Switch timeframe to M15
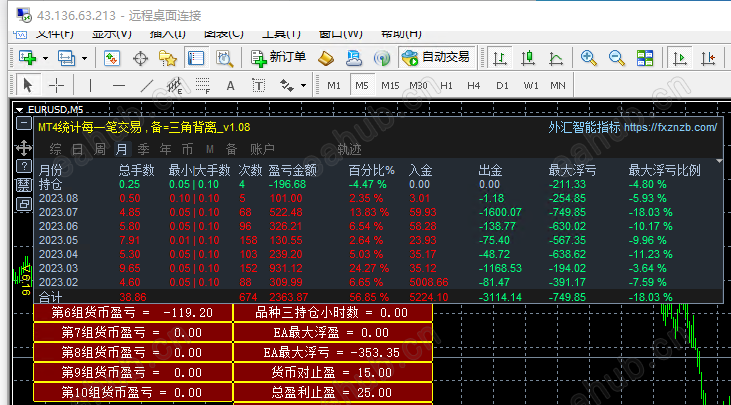This screenshot has width=731, height=405. click(390, 86)
